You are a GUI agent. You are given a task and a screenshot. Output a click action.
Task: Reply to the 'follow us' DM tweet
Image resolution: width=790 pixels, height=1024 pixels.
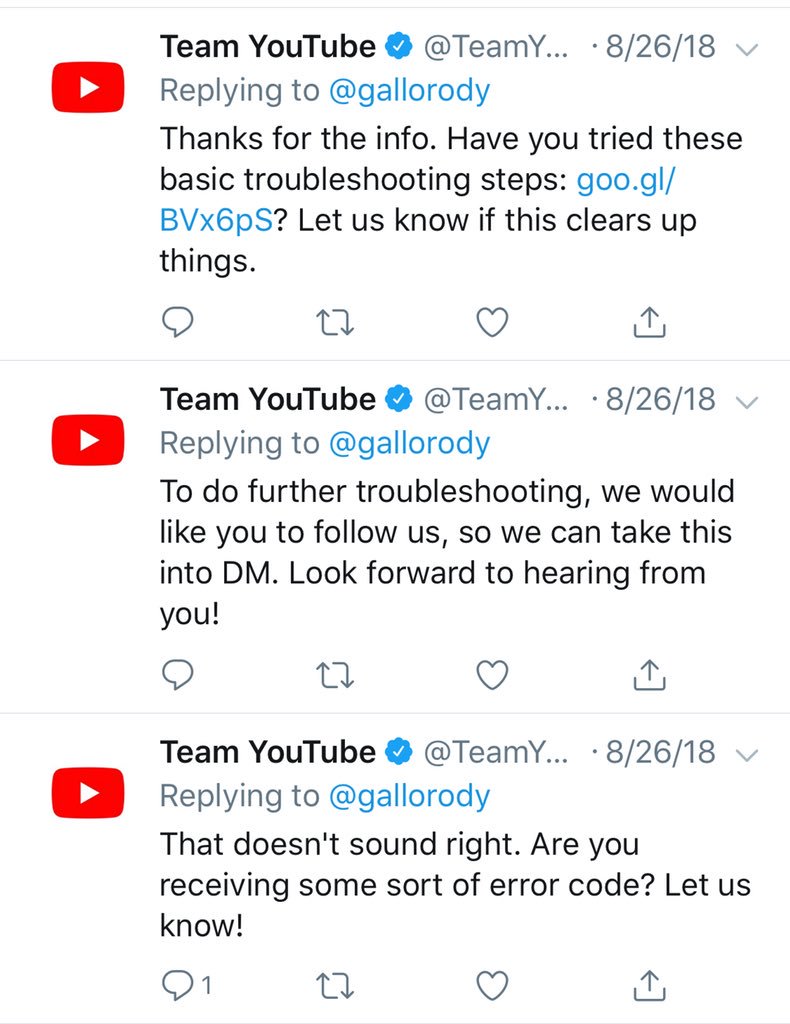pos(177,675)
